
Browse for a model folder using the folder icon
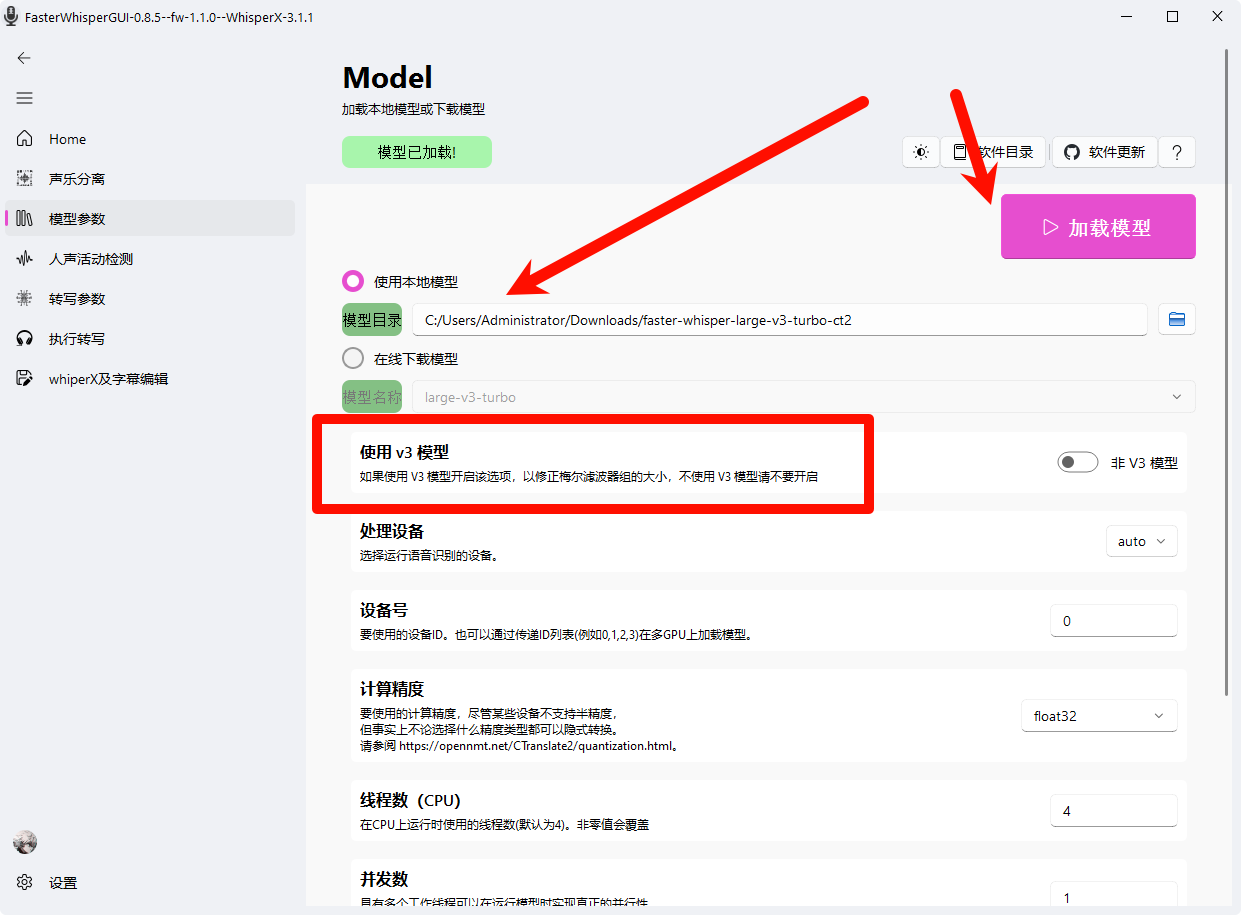click(x=1177, y=318)
